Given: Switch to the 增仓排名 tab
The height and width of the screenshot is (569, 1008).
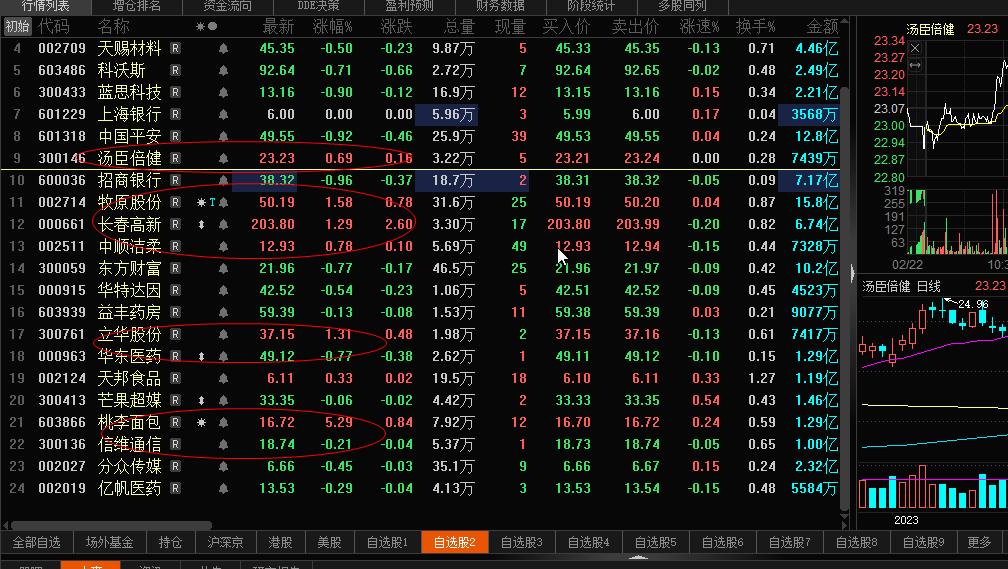Looking at the screenshot, I should (136, 6).
